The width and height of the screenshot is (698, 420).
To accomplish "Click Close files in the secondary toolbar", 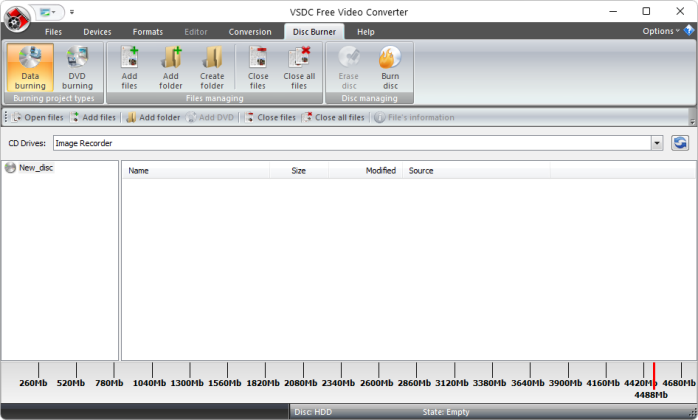I will (270, 118).
